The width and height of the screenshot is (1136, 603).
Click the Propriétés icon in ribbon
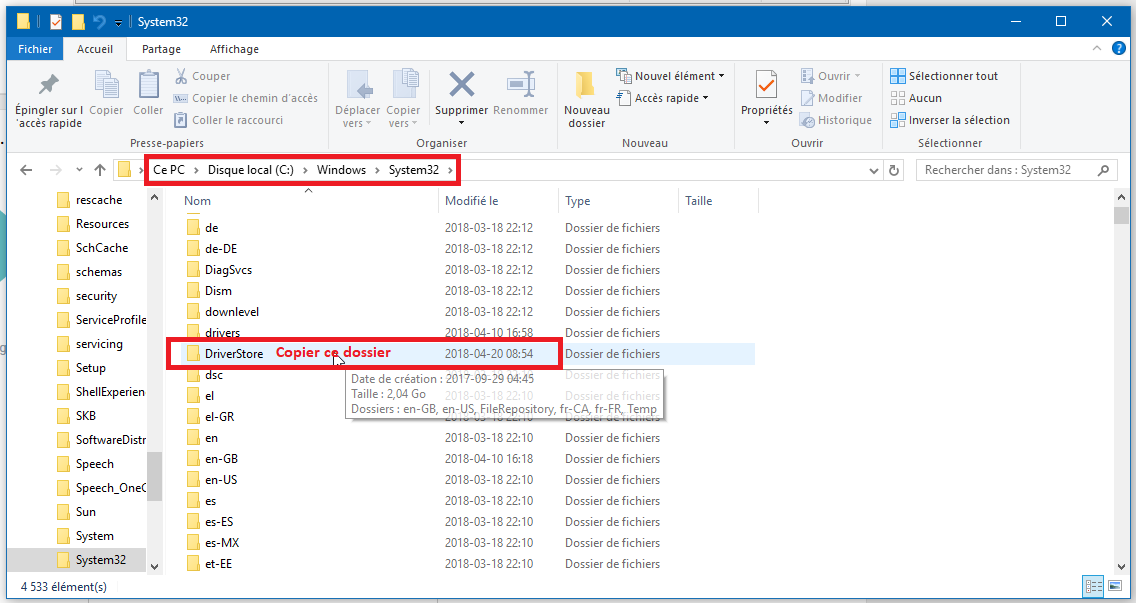[766, 85]
